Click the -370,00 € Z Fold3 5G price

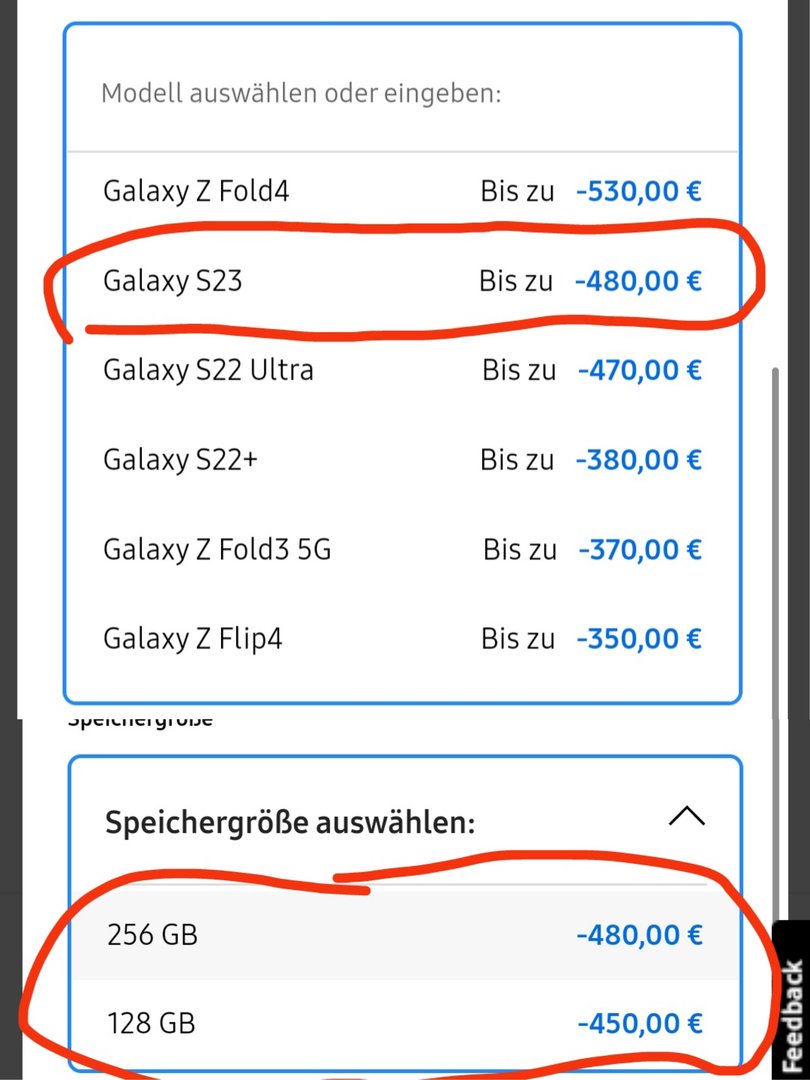click(639, 549)
